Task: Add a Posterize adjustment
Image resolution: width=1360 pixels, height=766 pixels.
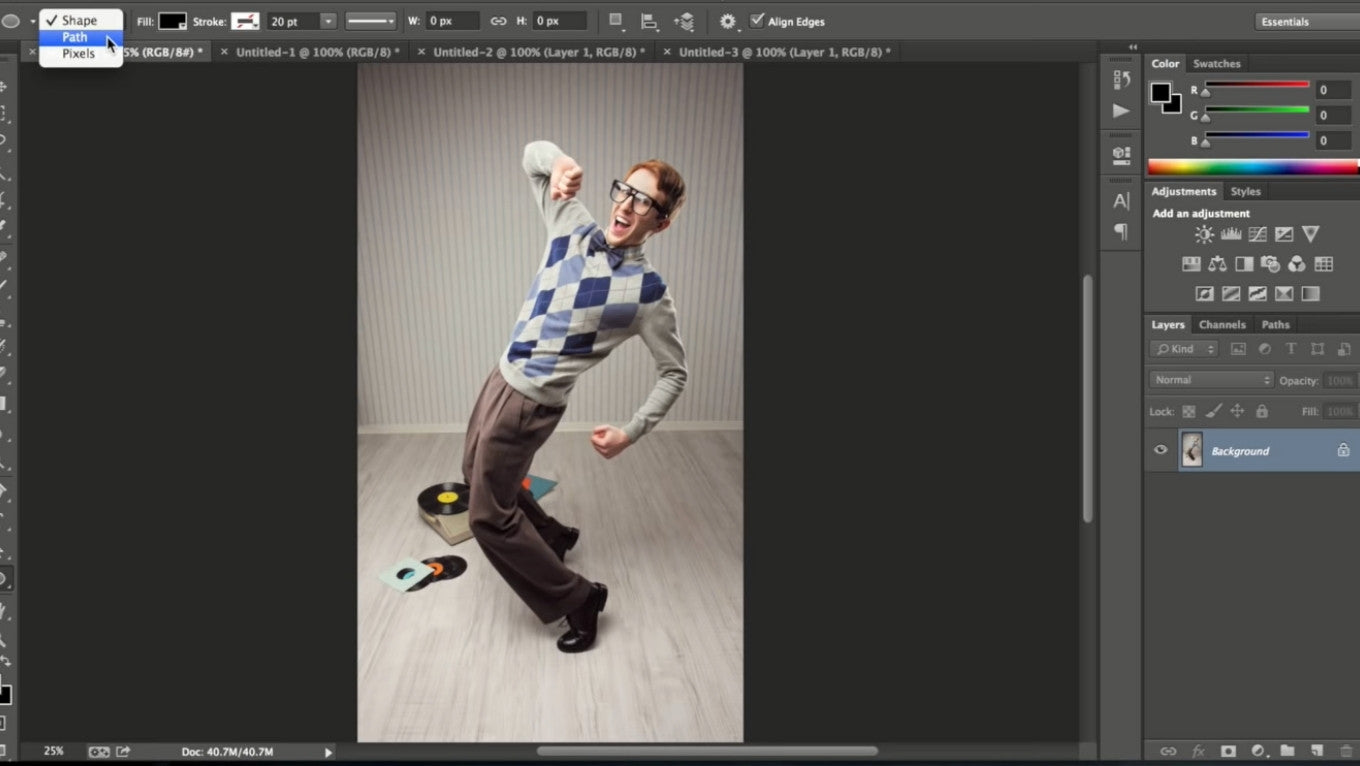Action: tap(1231, 294)
